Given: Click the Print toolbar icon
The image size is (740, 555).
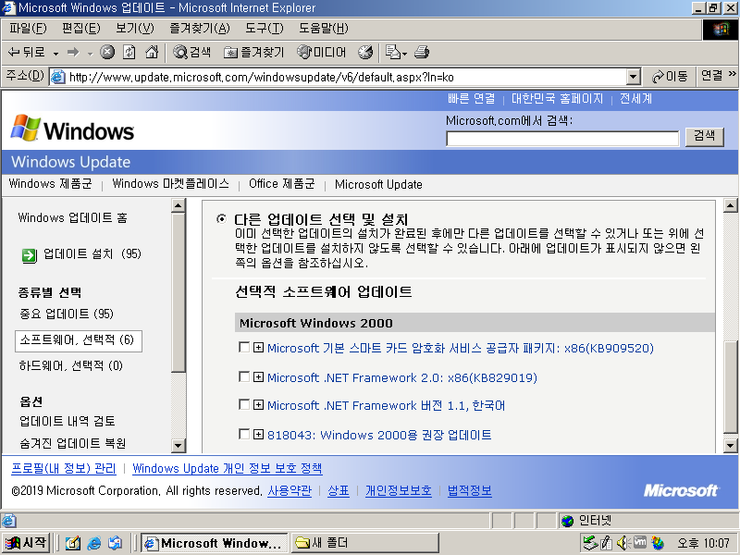Looking at the screenshot, I should (x=421, y=52).
